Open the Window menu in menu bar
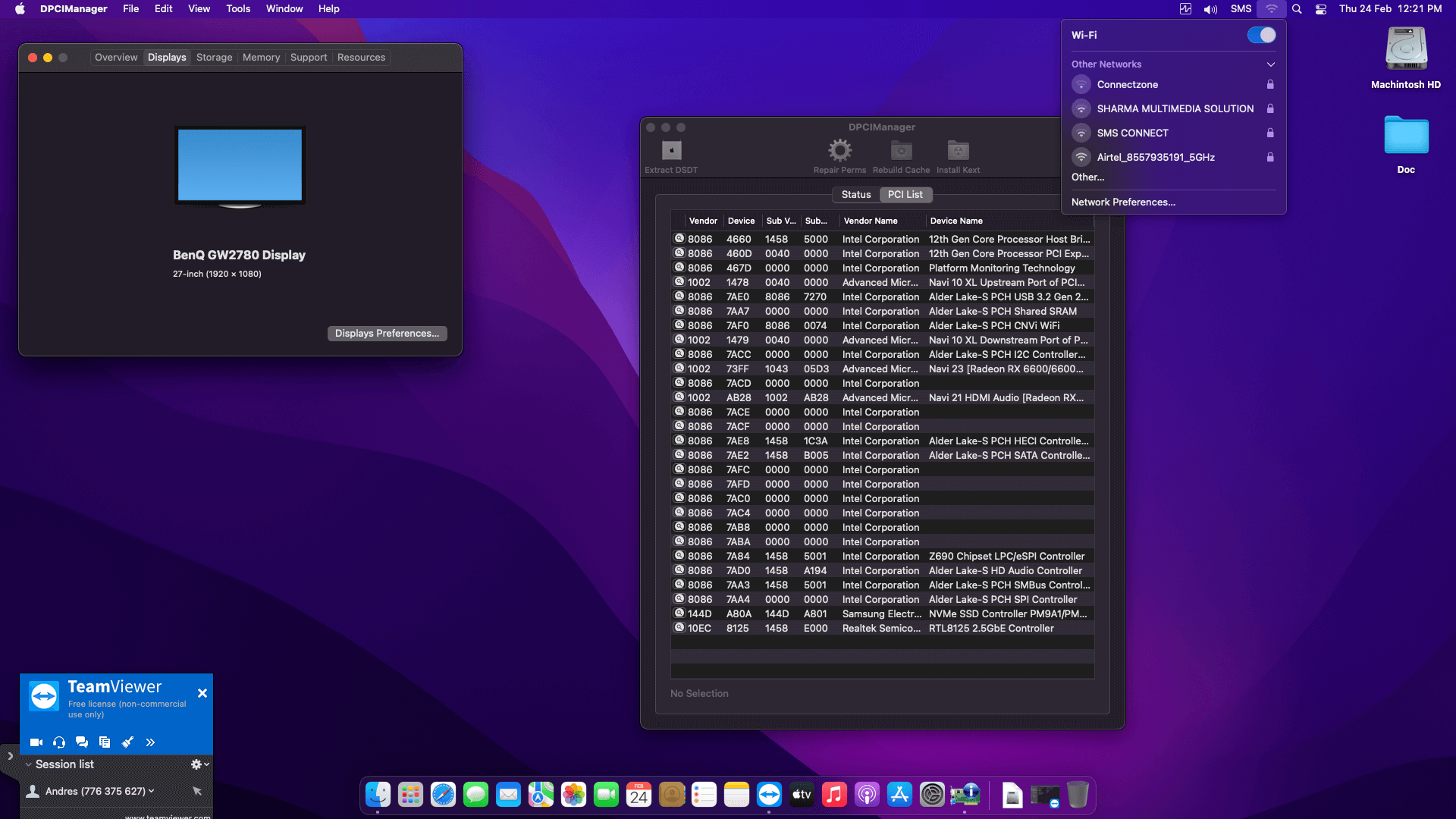1456x819 pixels. click(284, 9)
